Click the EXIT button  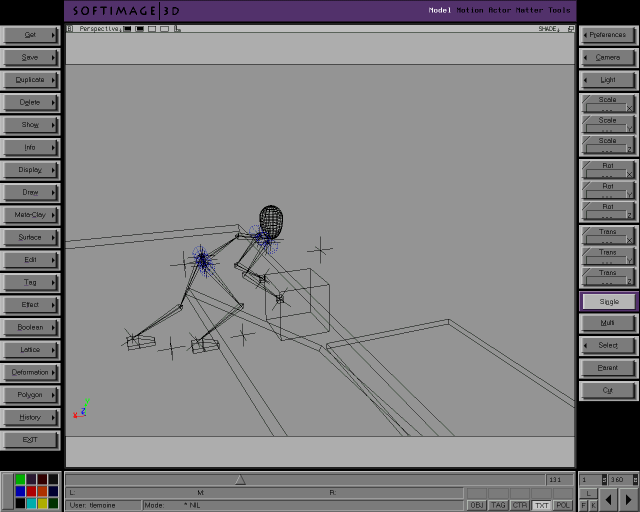pyautogui.click(x=30, y=440)
